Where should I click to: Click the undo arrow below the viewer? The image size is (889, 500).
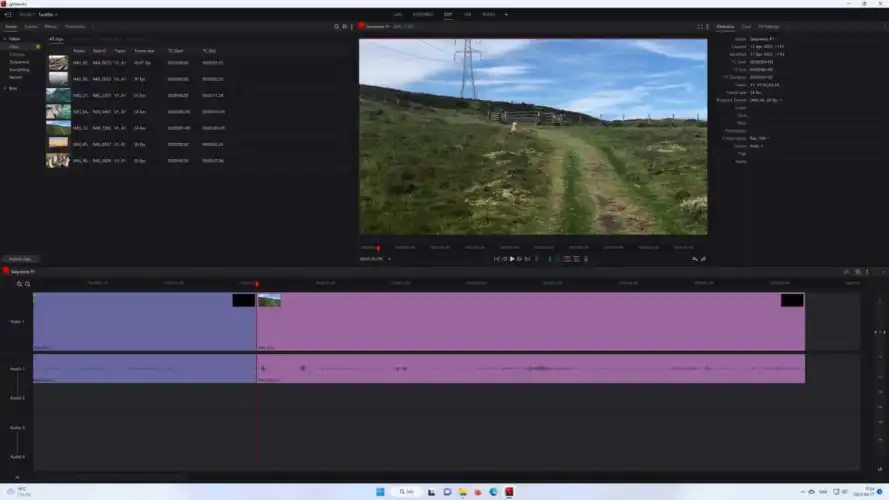pyautogui.click(x=695, y=259)
